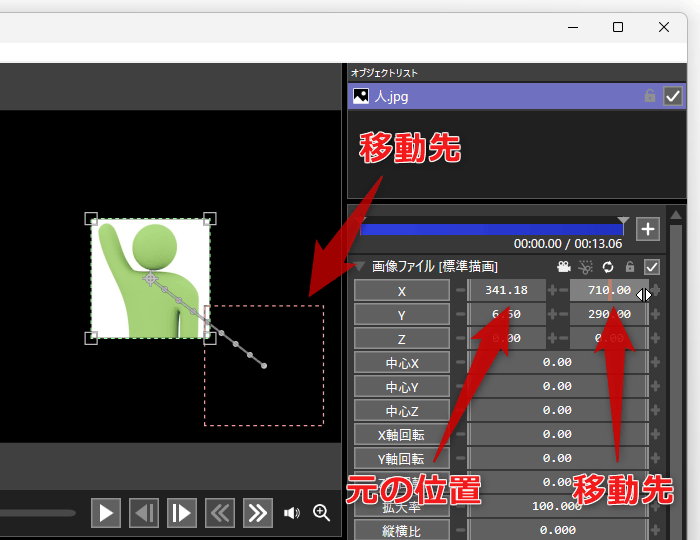Toggle the lock icon in 画像ファイル header
Screen dimensions: 700x540
coord(629,266)
